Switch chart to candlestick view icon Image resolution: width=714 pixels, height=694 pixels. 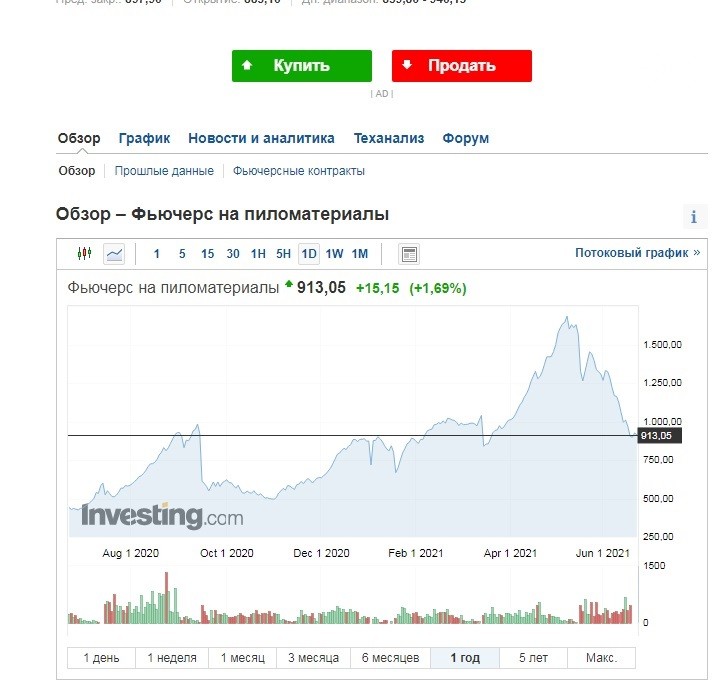click(x=85, y=254)
